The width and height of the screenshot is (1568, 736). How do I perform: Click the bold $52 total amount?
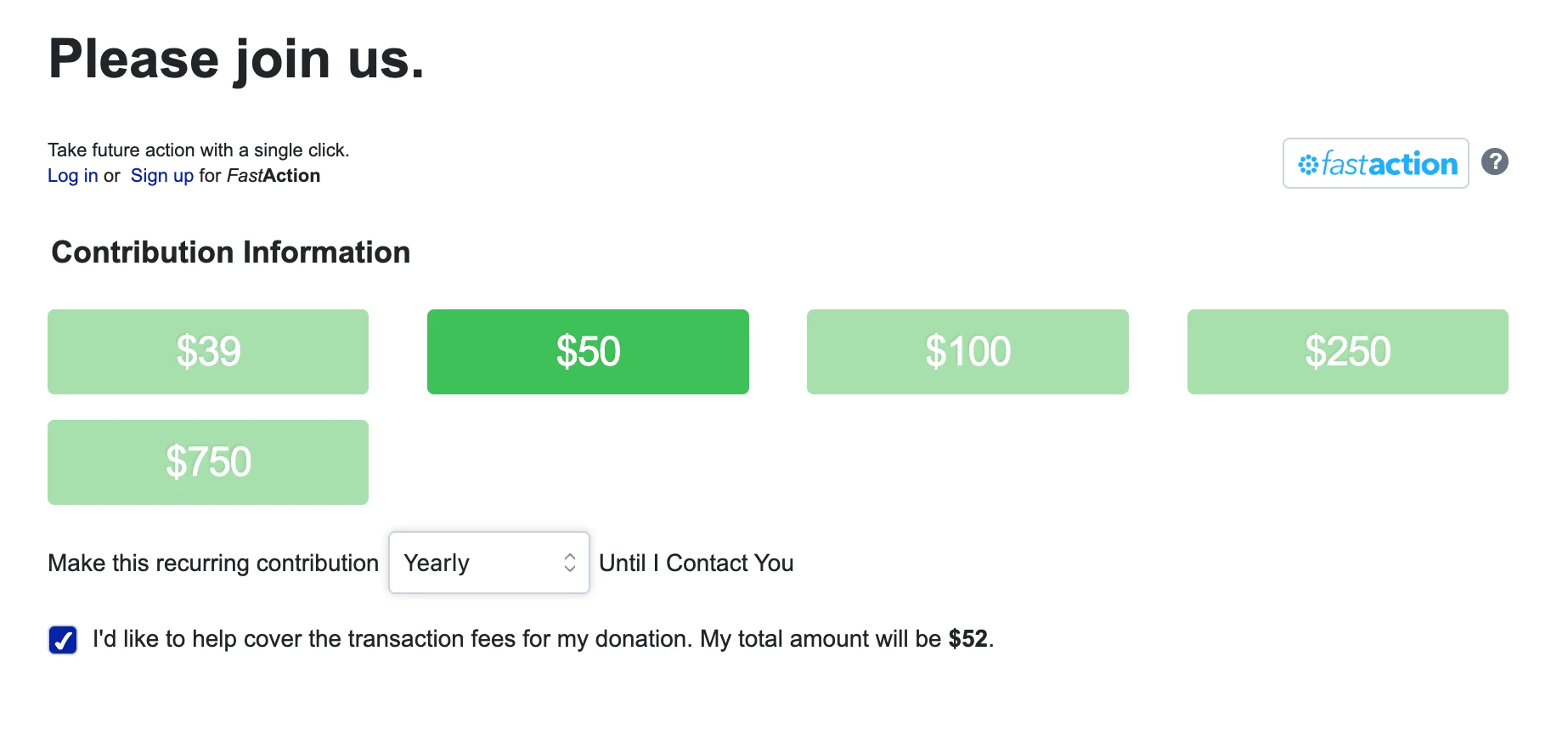967,639
